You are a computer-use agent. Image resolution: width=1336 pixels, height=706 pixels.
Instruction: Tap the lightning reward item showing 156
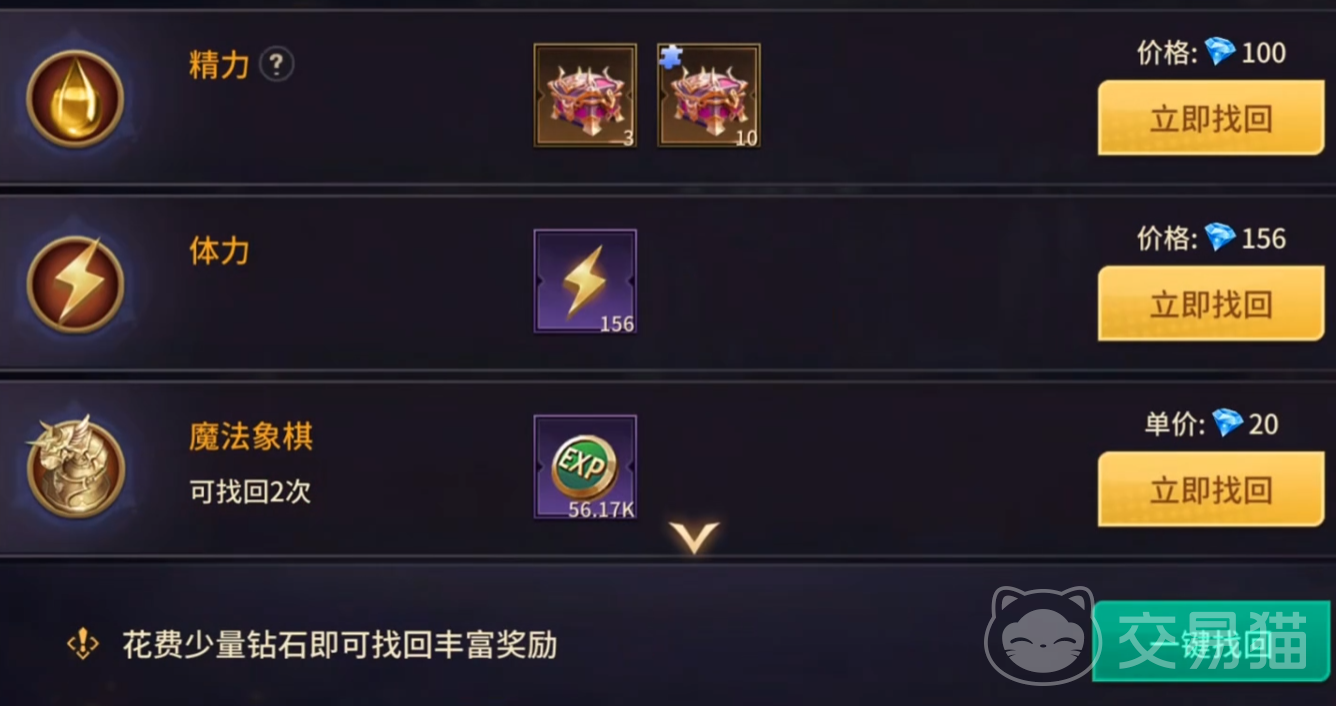pos(585,281)
